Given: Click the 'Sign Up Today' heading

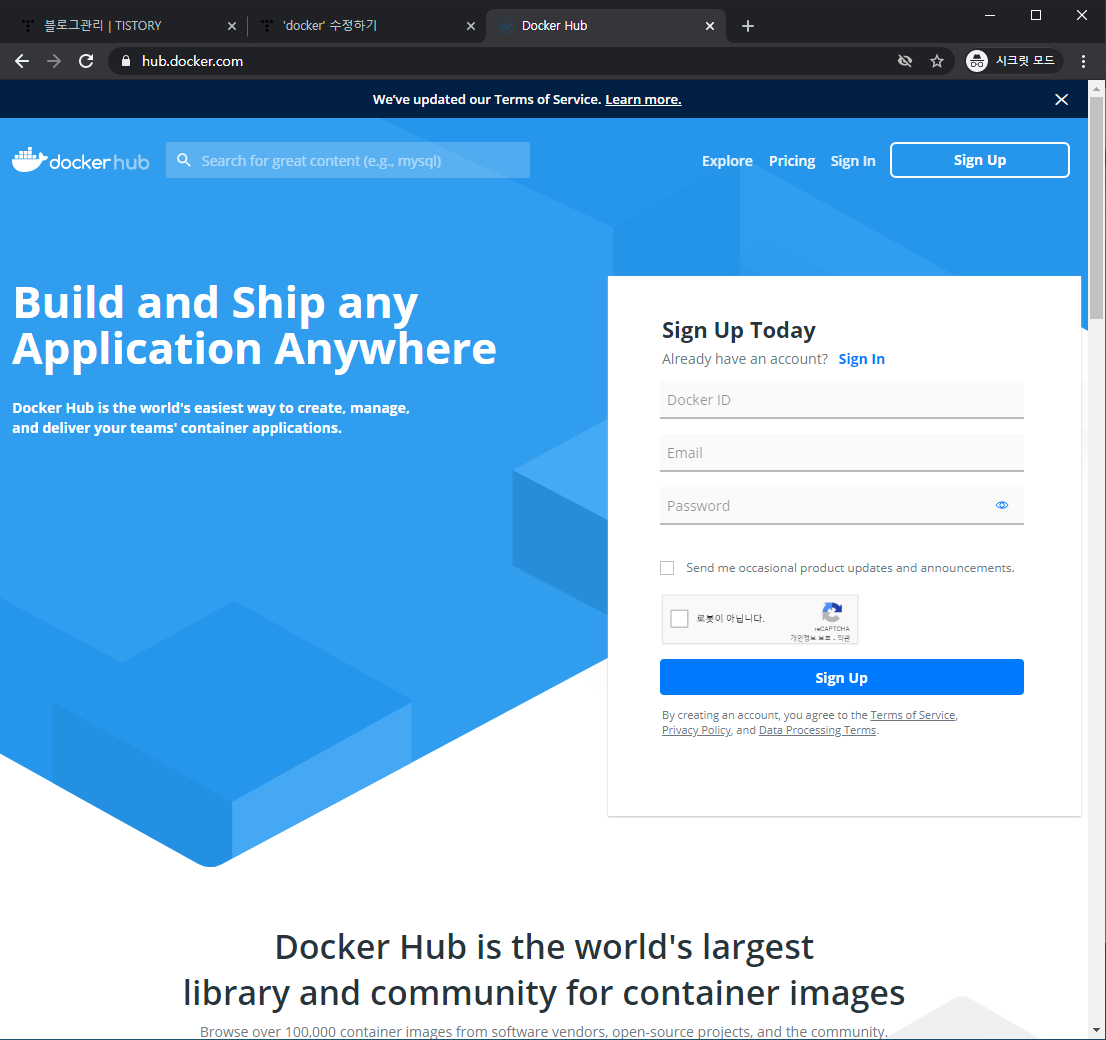Looking at the screenshot, I should coord(739,330).
